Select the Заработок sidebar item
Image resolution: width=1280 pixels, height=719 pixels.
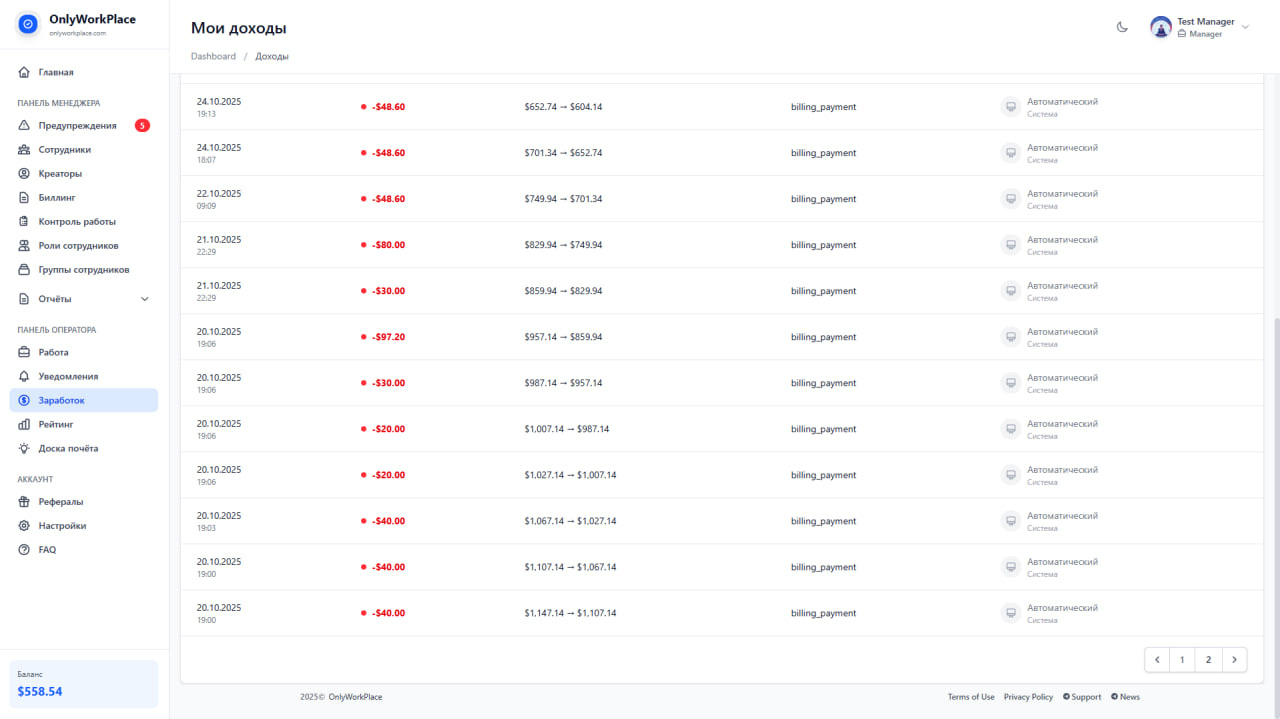[60, 400]
